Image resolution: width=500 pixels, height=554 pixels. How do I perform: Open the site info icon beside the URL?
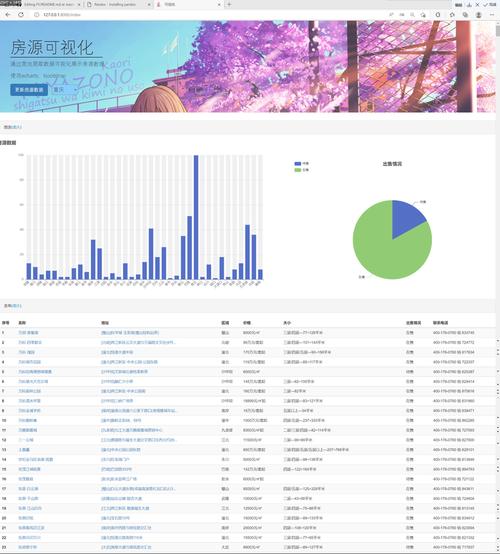click(36, 14)
